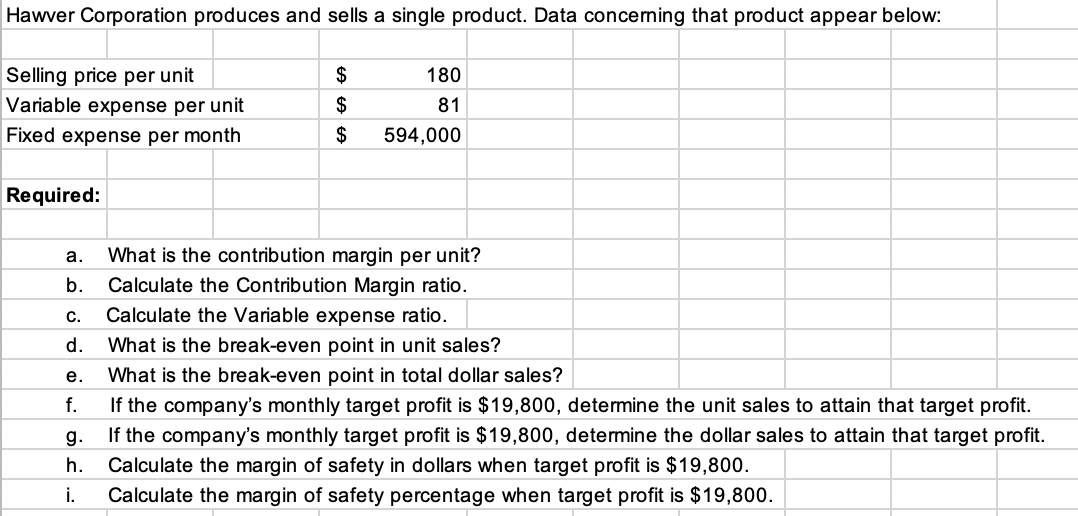
Task: Select the 'margin of safety in dollars' question
Action: [x=428, y=465]
